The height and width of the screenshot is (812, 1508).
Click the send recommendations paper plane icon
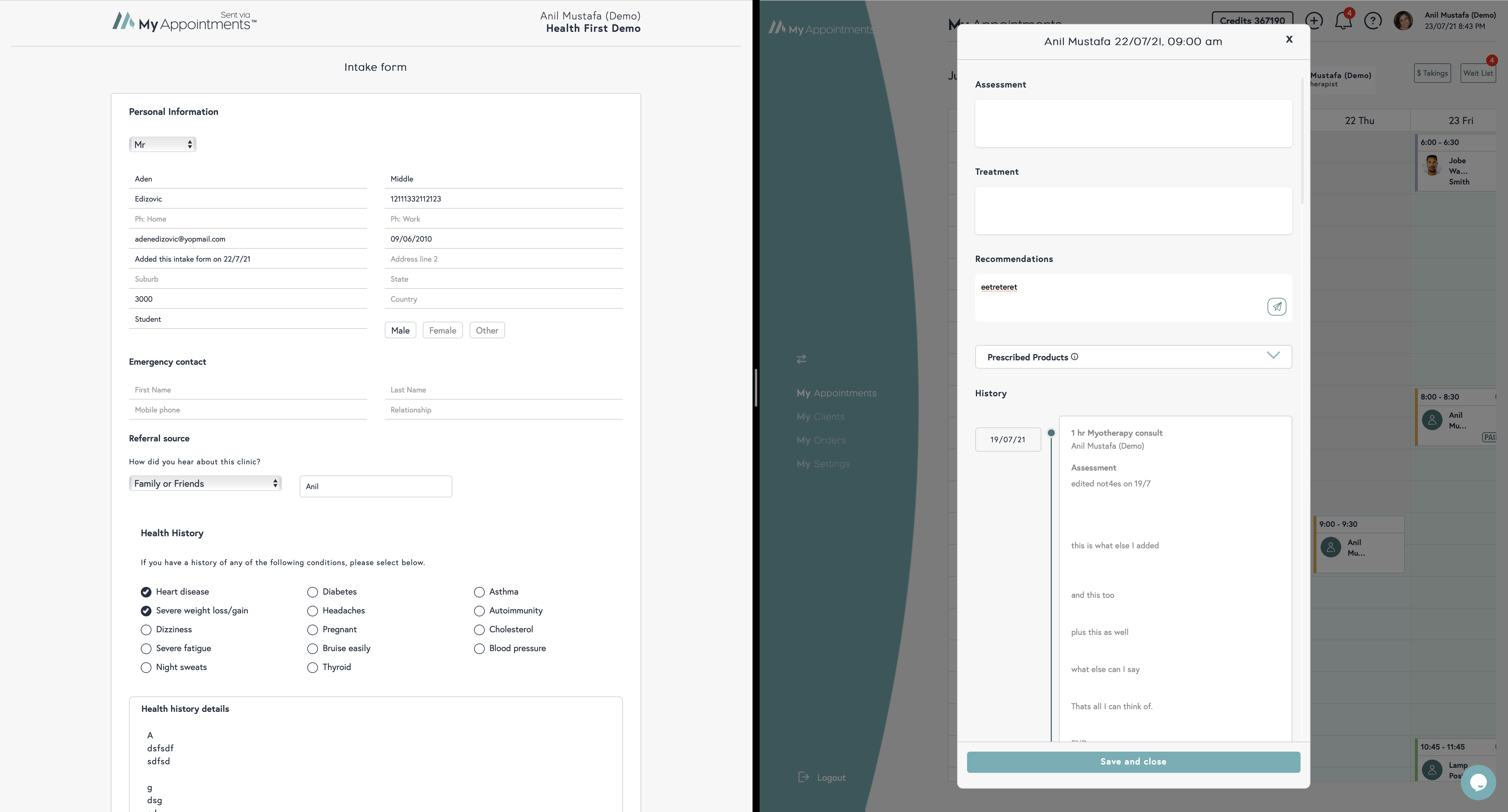coord(1276,307)
